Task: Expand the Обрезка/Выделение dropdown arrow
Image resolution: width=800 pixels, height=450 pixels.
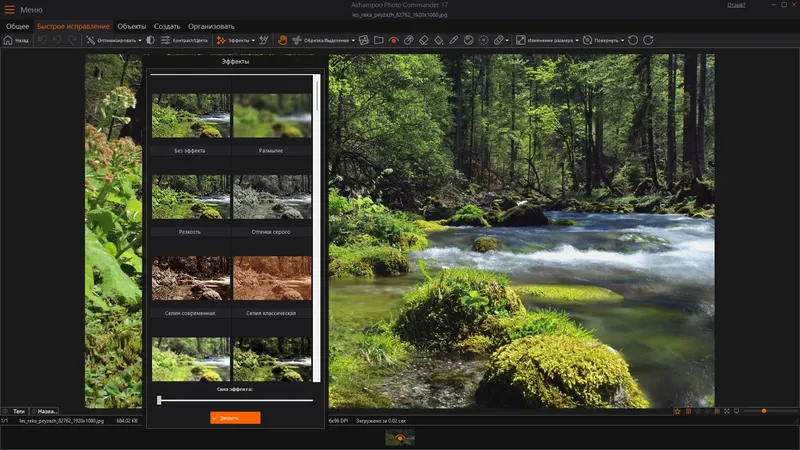Action: 353,40
